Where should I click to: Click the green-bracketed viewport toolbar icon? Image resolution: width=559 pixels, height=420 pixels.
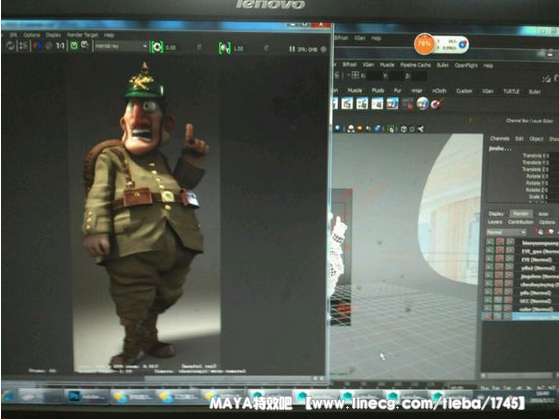pyautogui.click(x=391, y=129)
